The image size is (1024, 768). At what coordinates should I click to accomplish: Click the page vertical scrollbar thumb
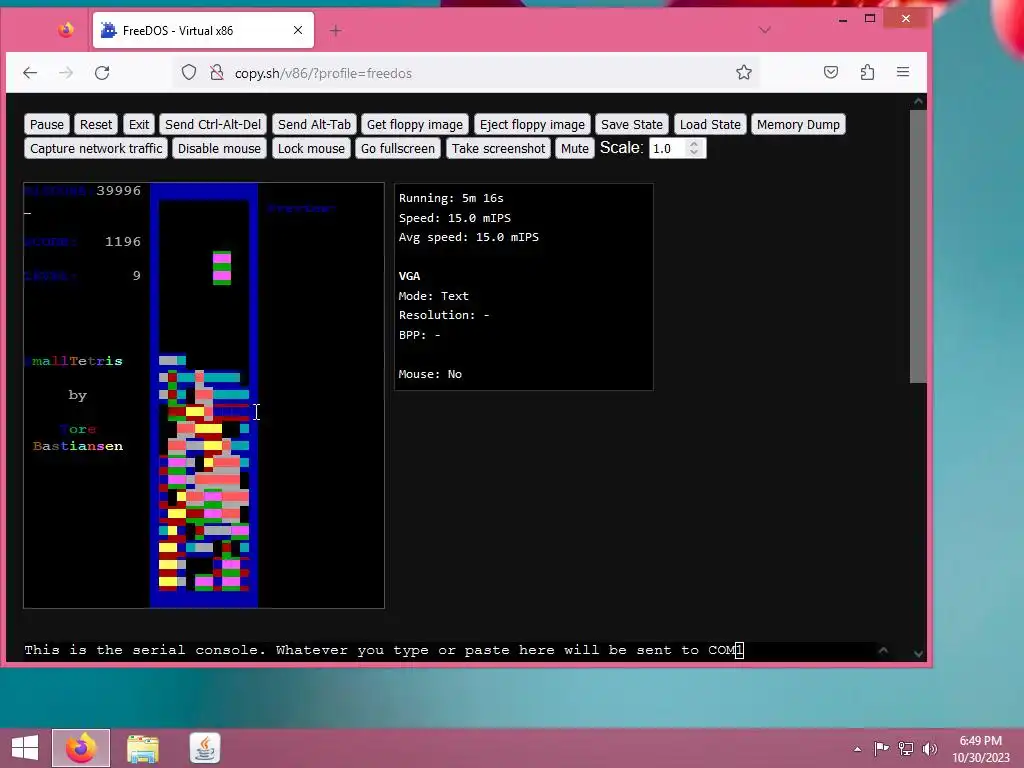(x=918, y=246)
